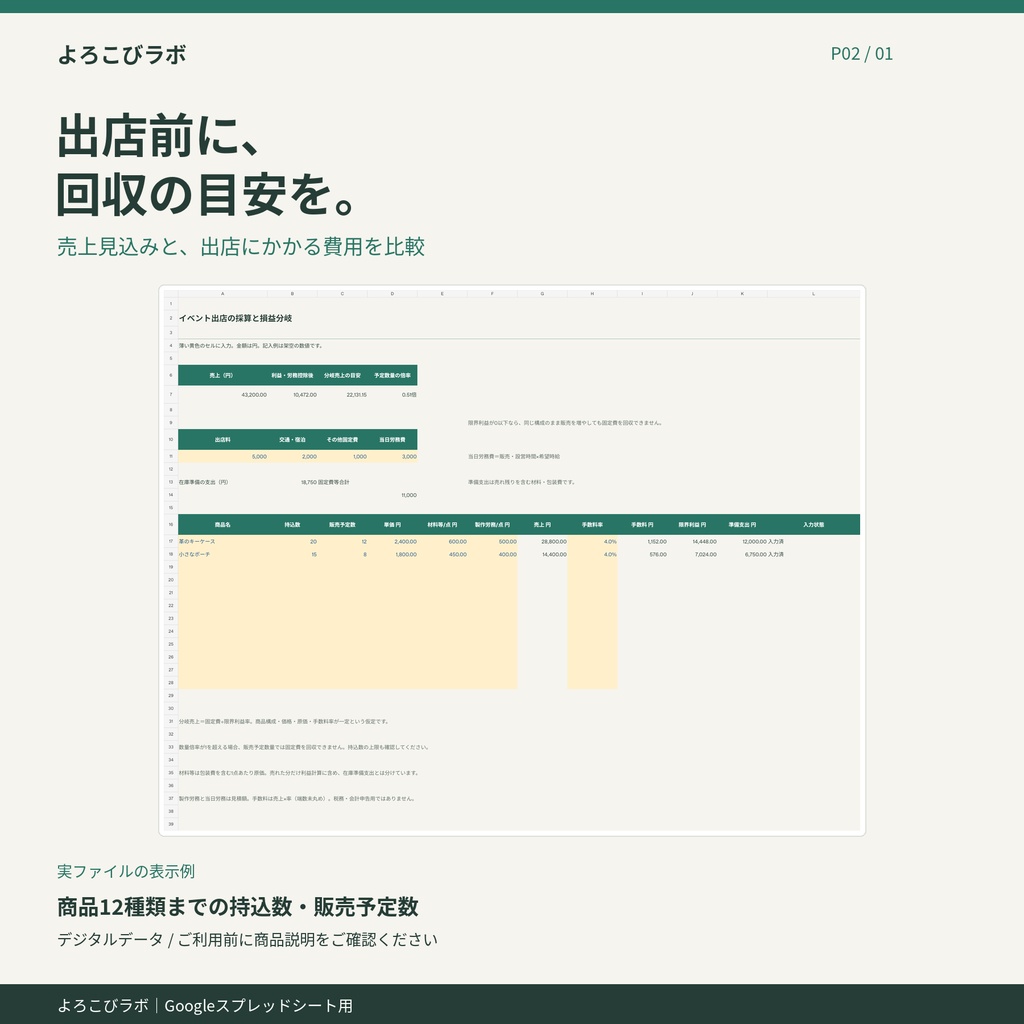Select the 限界利益 円 column header
1024x1024 pixels.
point(692,524)
